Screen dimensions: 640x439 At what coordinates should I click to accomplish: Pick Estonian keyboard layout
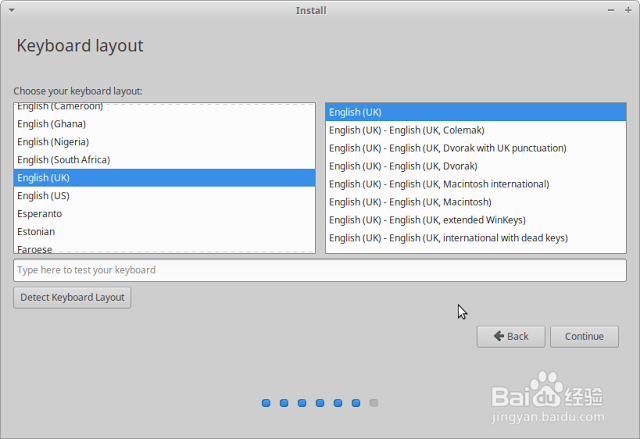pos(164,232)
